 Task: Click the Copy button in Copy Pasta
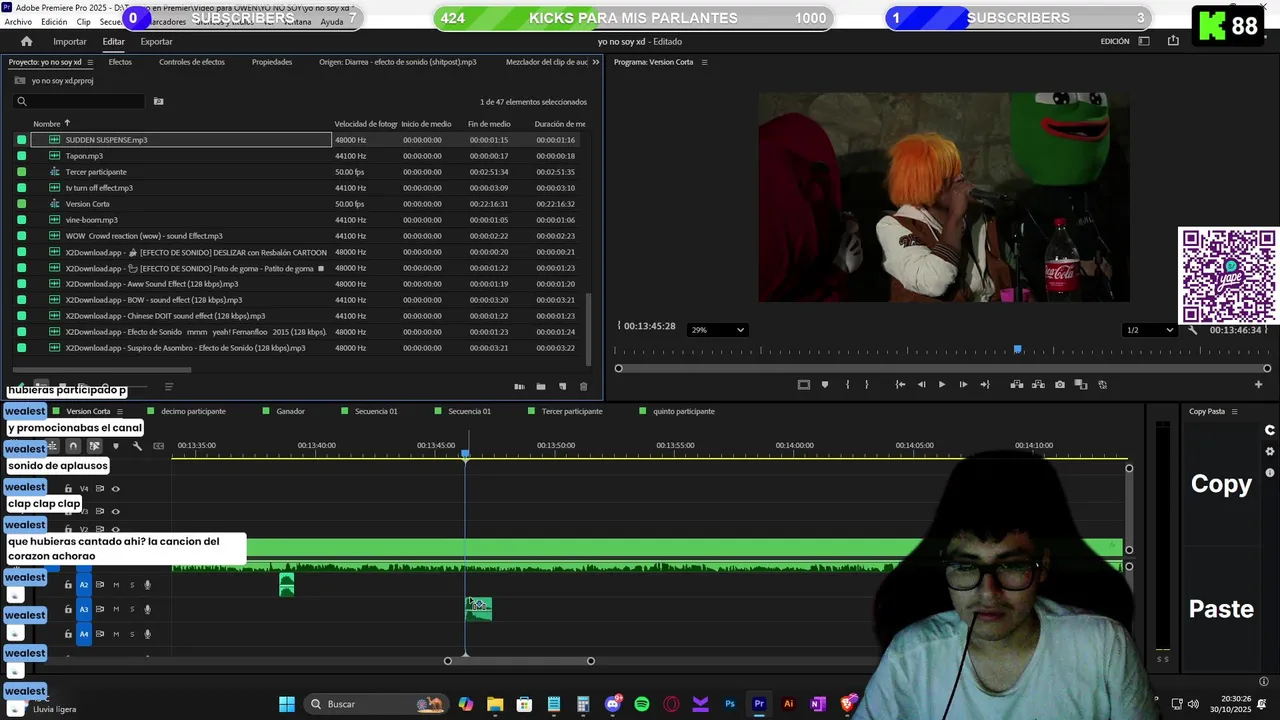(1221, 484)
